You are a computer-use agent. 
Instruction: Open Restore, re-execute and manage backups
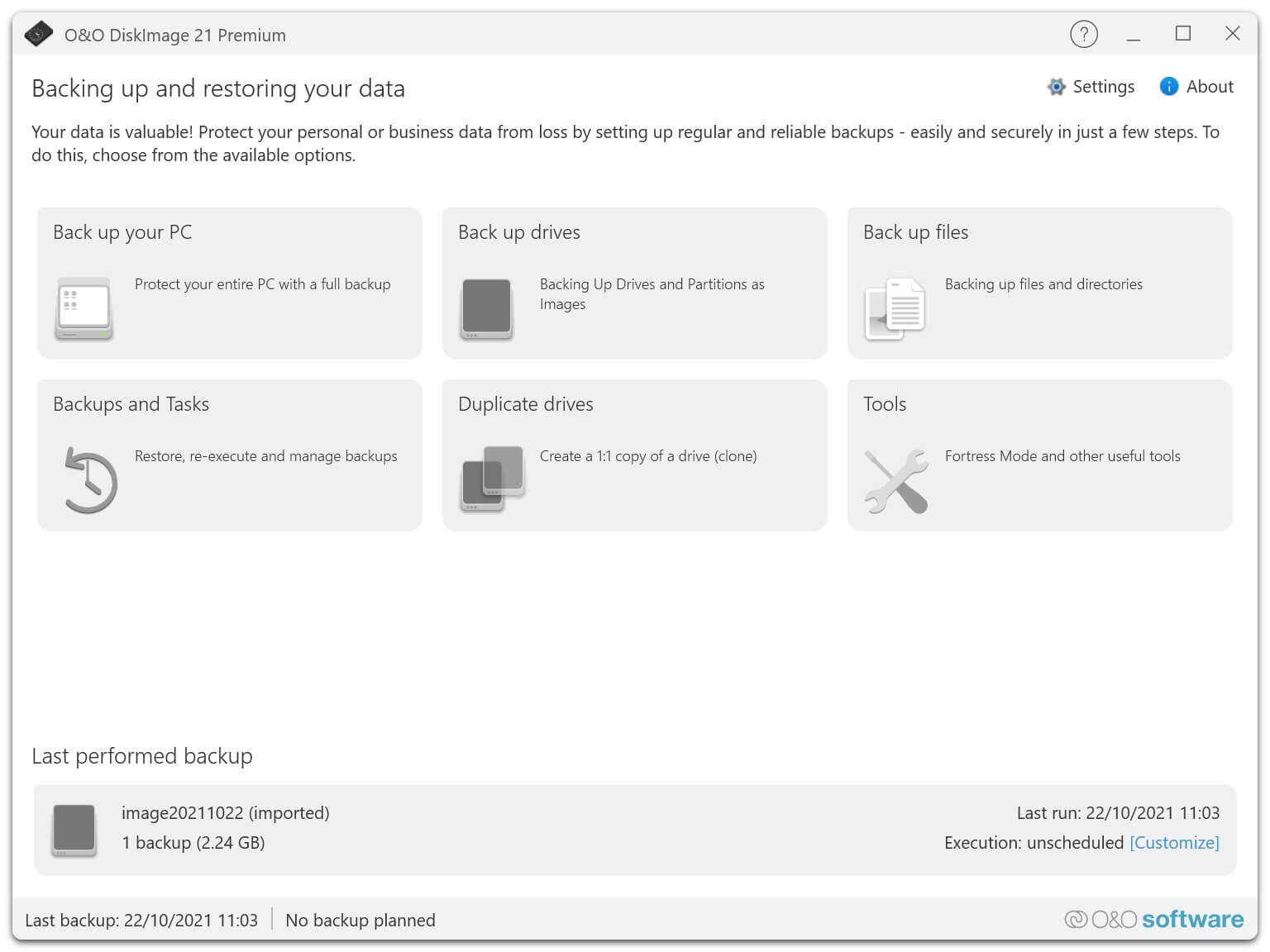click(x=265, y=456)
